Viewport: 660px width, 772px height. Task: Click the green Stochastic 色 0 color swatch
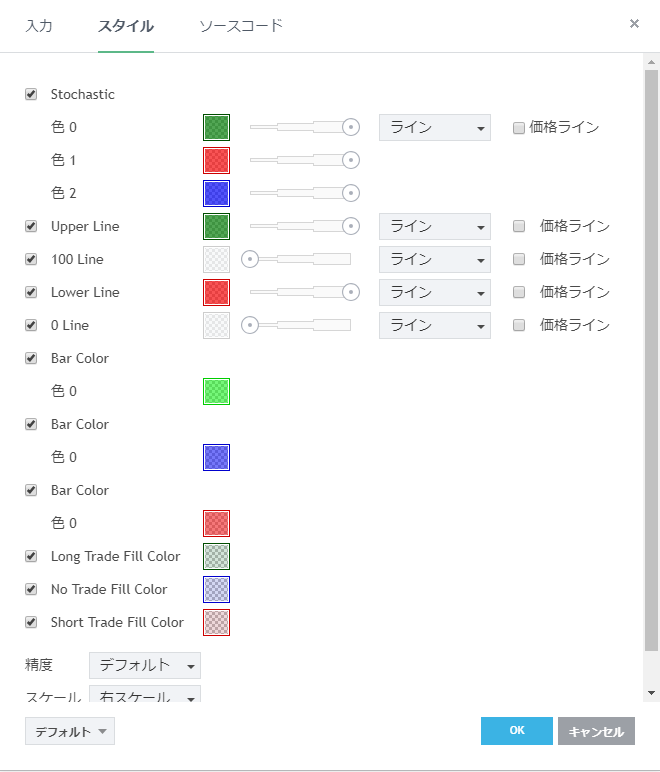click(216, 127)
